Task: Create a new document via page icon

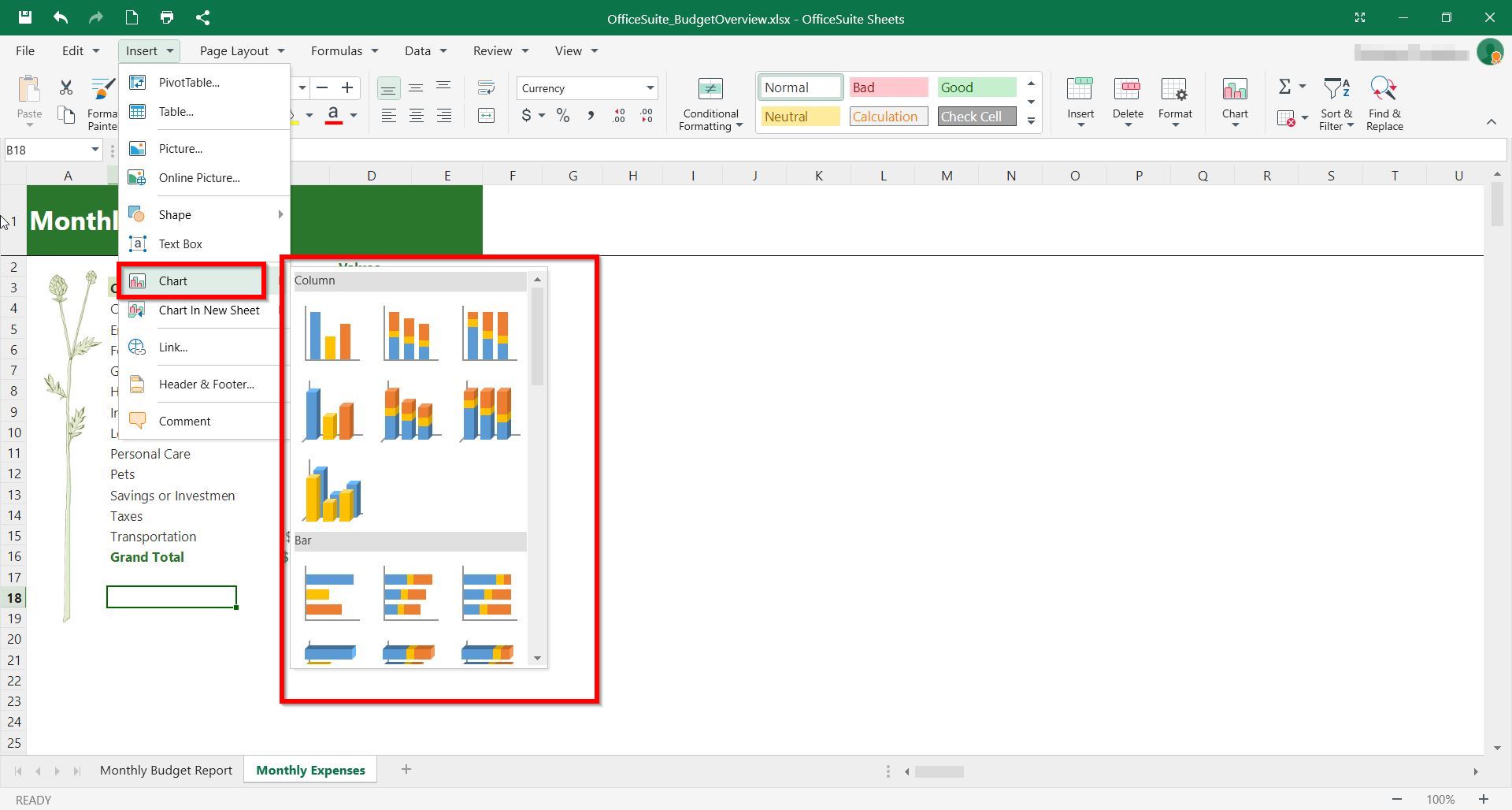Action: (x=132, y=17)
